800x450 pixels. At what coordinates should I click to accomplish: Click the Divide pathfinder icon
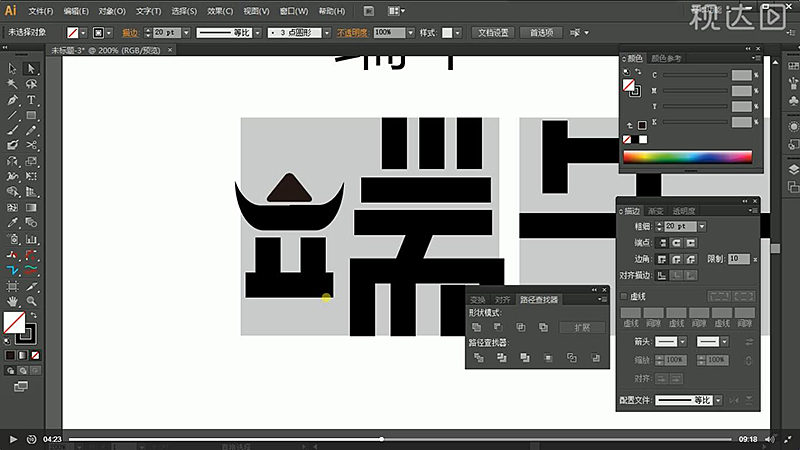coord(479,358)
